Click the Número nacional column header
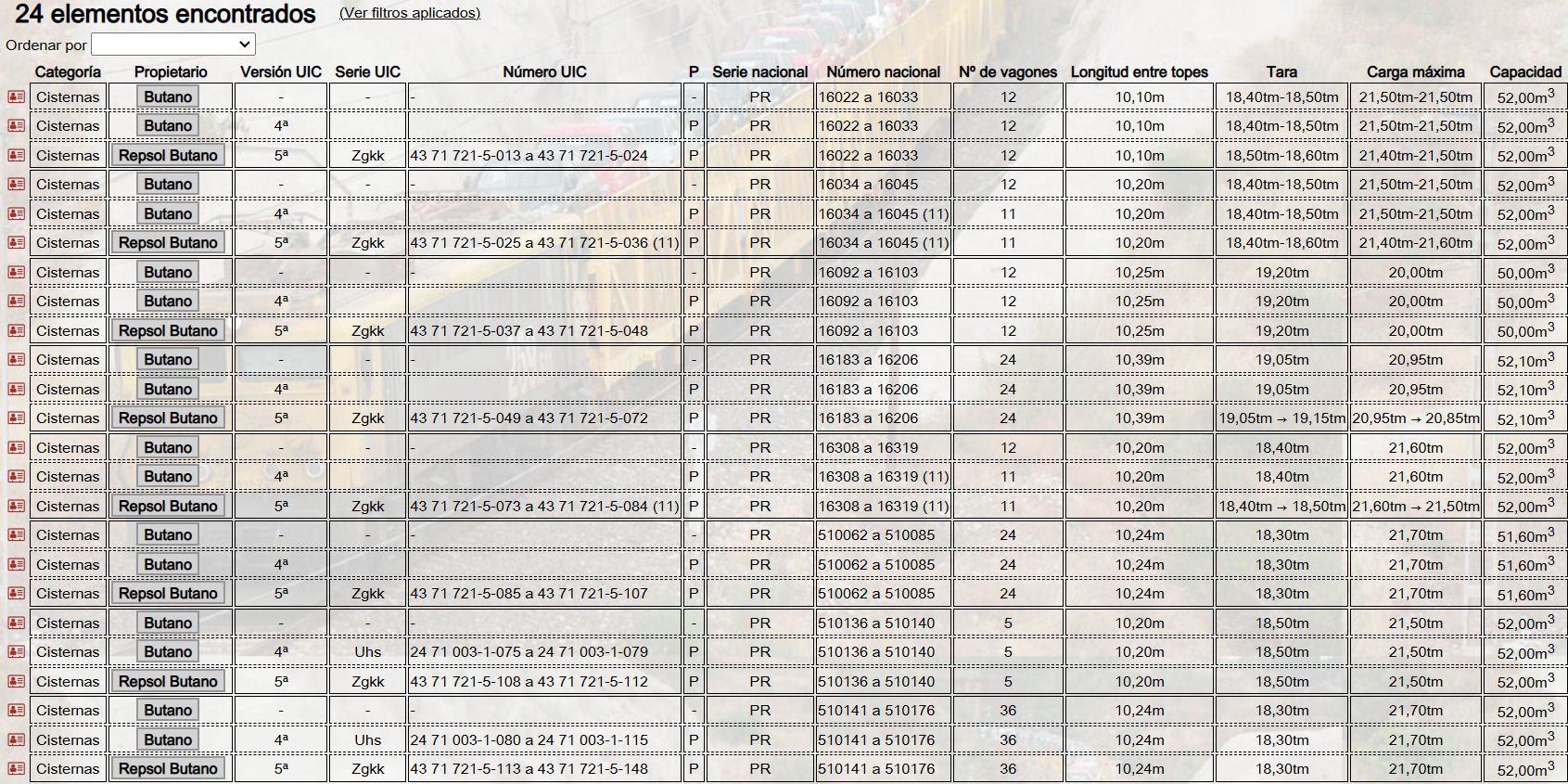Screen dimensions: 1568x784 (884, 71)
